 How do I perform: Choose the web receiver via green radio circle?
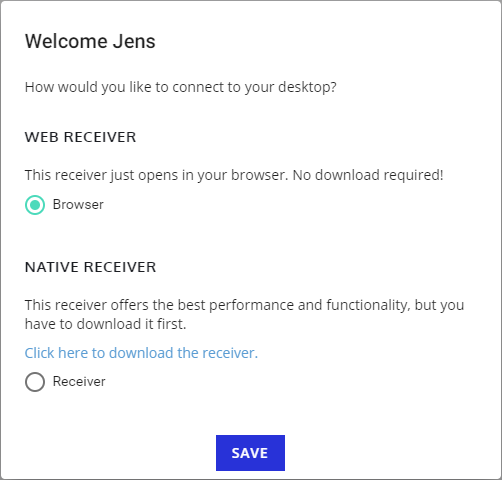35,205
